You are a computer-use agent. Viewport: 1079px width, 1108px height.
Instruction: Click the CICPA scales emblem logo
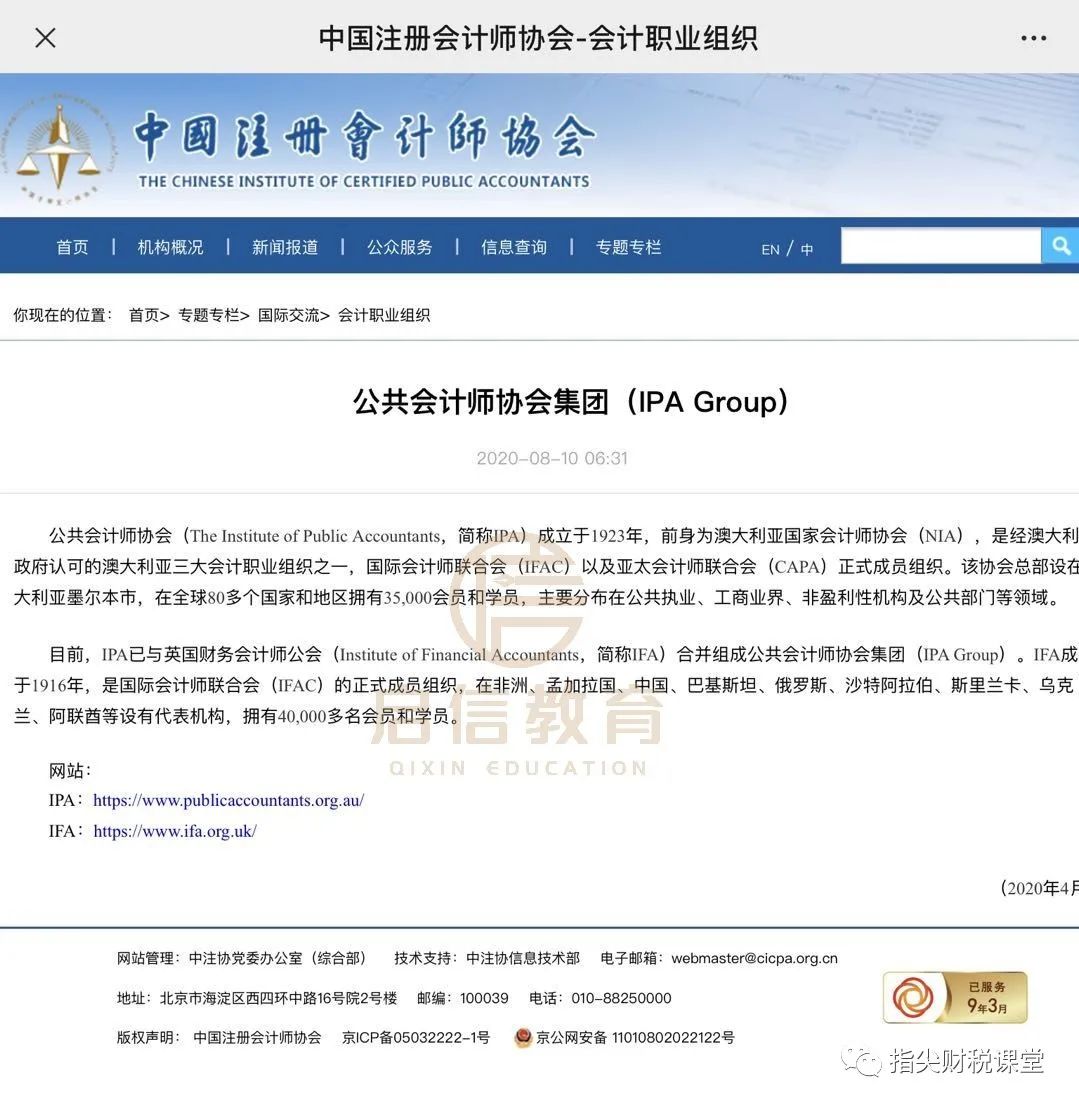click(x=59, y=150)
